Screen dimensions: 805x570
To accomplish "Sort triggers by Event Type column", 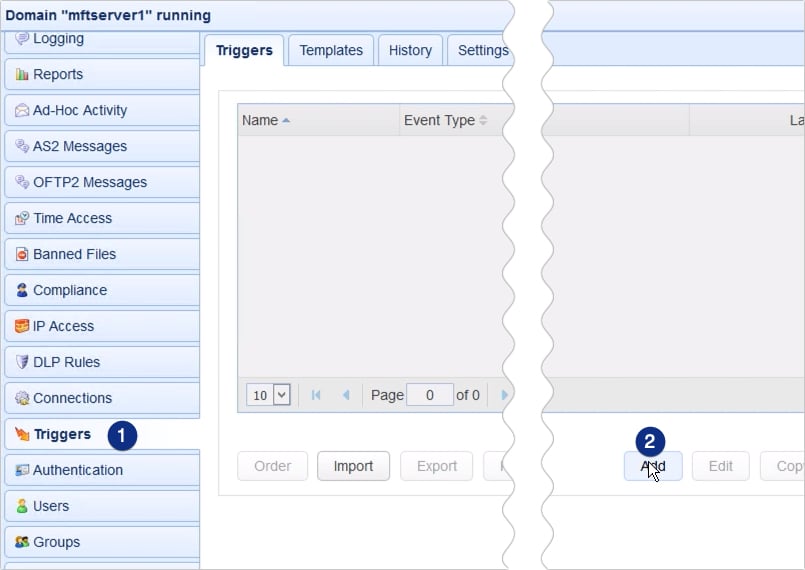I will 444,120.
